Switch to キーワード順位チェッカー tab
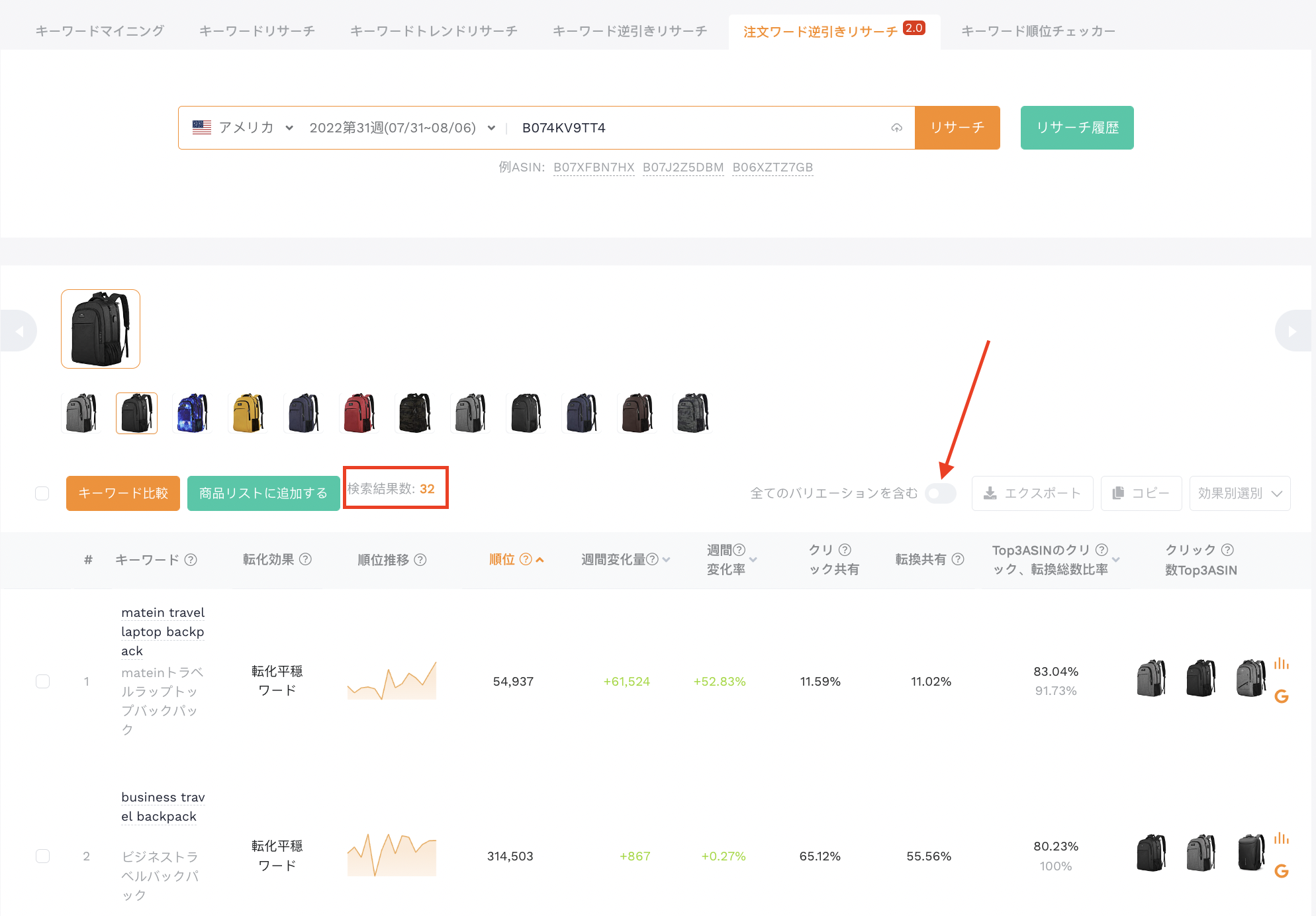1316x916 pixels. click(1038, 31)
